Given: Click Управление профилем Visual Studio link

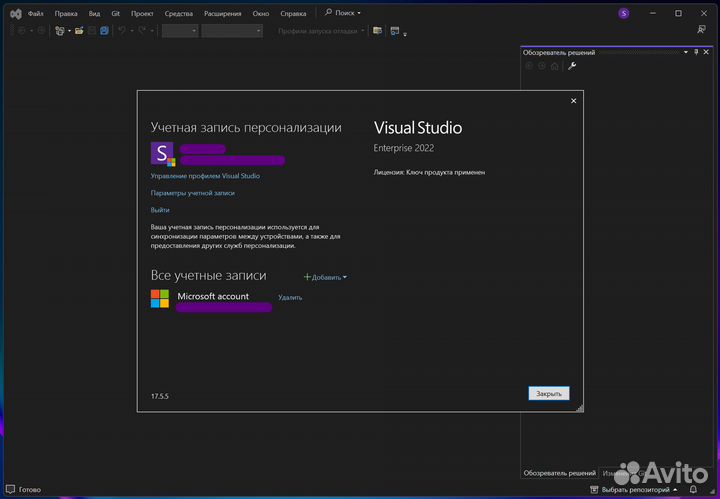Looking at the screenshot, I should pos(205,176).
